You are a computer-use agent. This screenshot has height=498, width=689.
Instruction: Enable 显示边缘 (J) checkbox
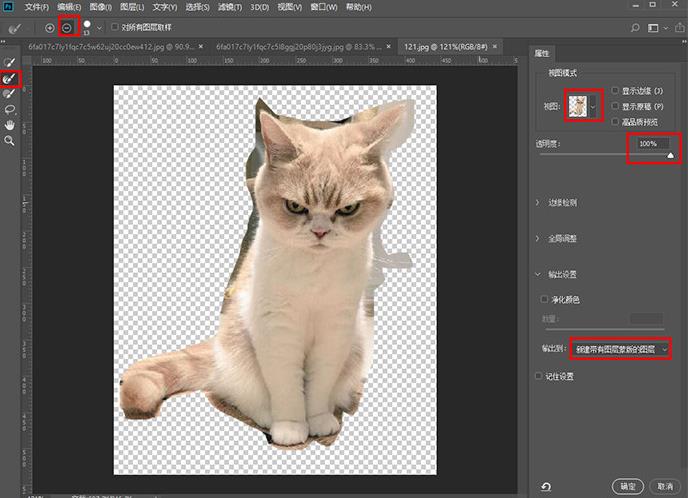615,91
